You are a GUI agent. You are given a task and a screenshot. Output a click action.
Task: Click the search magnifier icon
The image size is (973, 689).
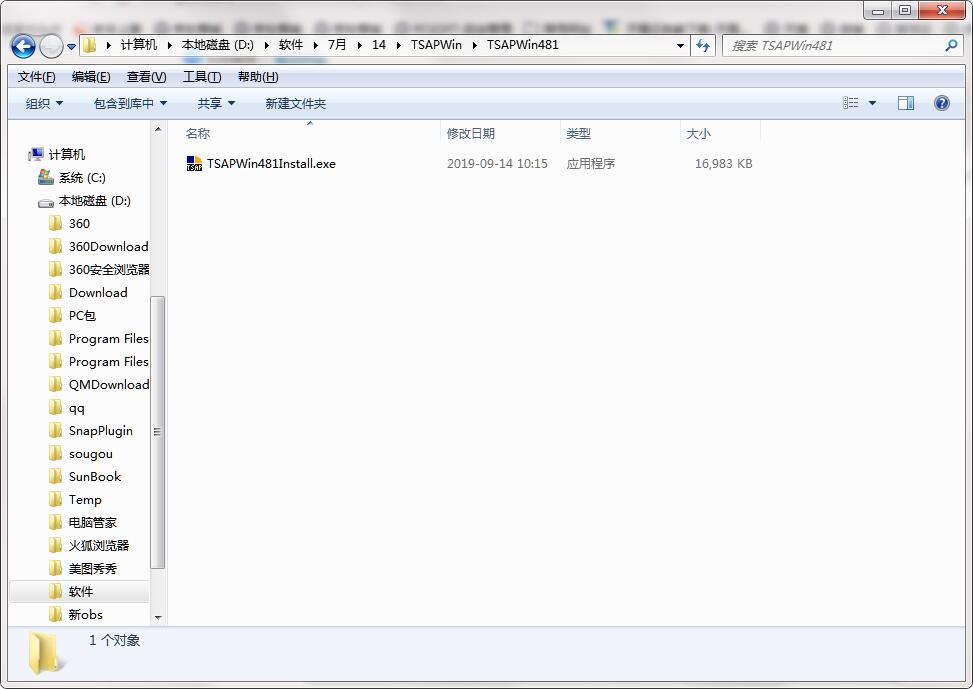click(x=951, y=45)
